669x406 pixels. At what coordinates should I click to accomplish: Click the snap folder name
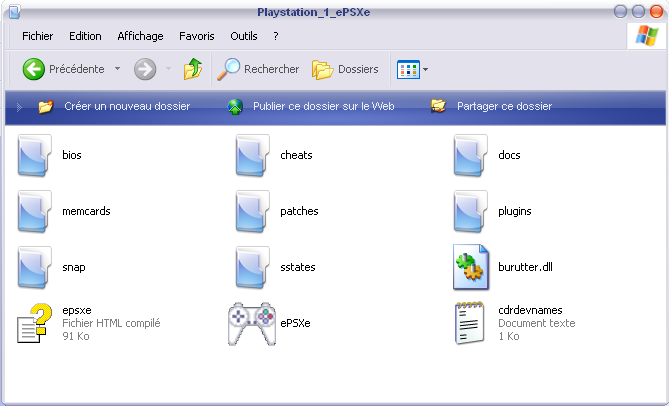(74, 267)
